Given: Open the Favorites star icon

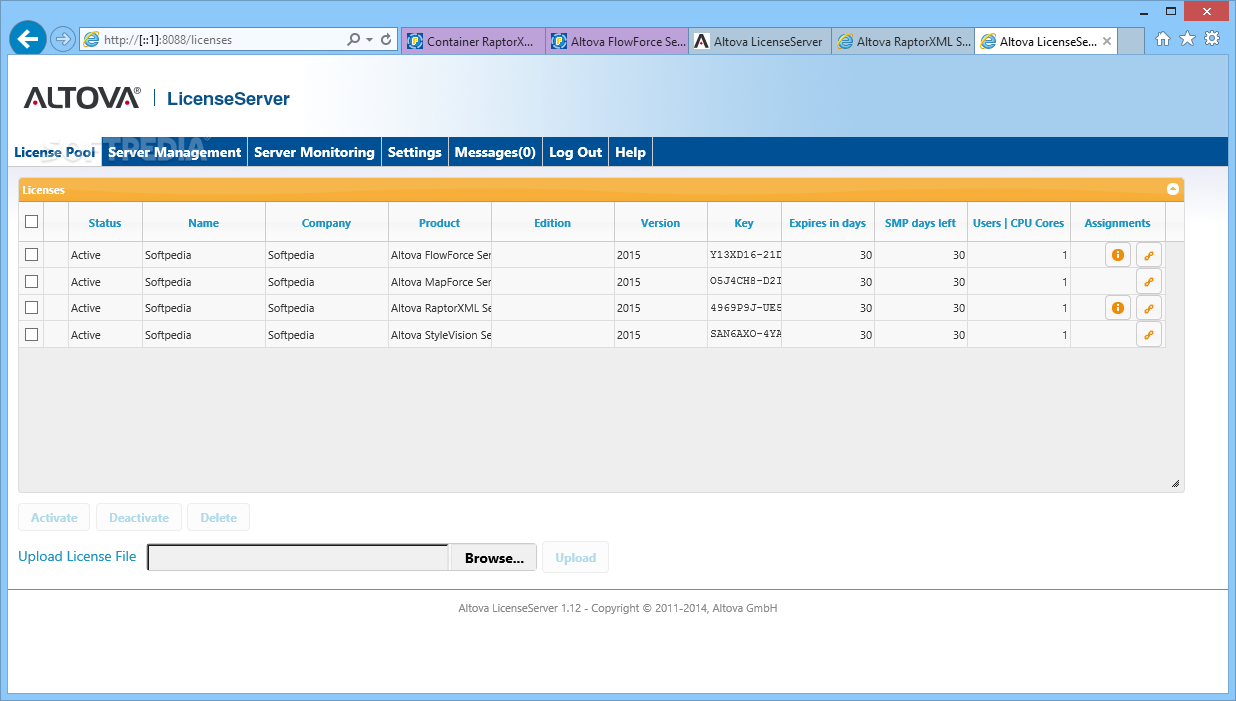Looking at the screenshot, I should coord(1187,39).
